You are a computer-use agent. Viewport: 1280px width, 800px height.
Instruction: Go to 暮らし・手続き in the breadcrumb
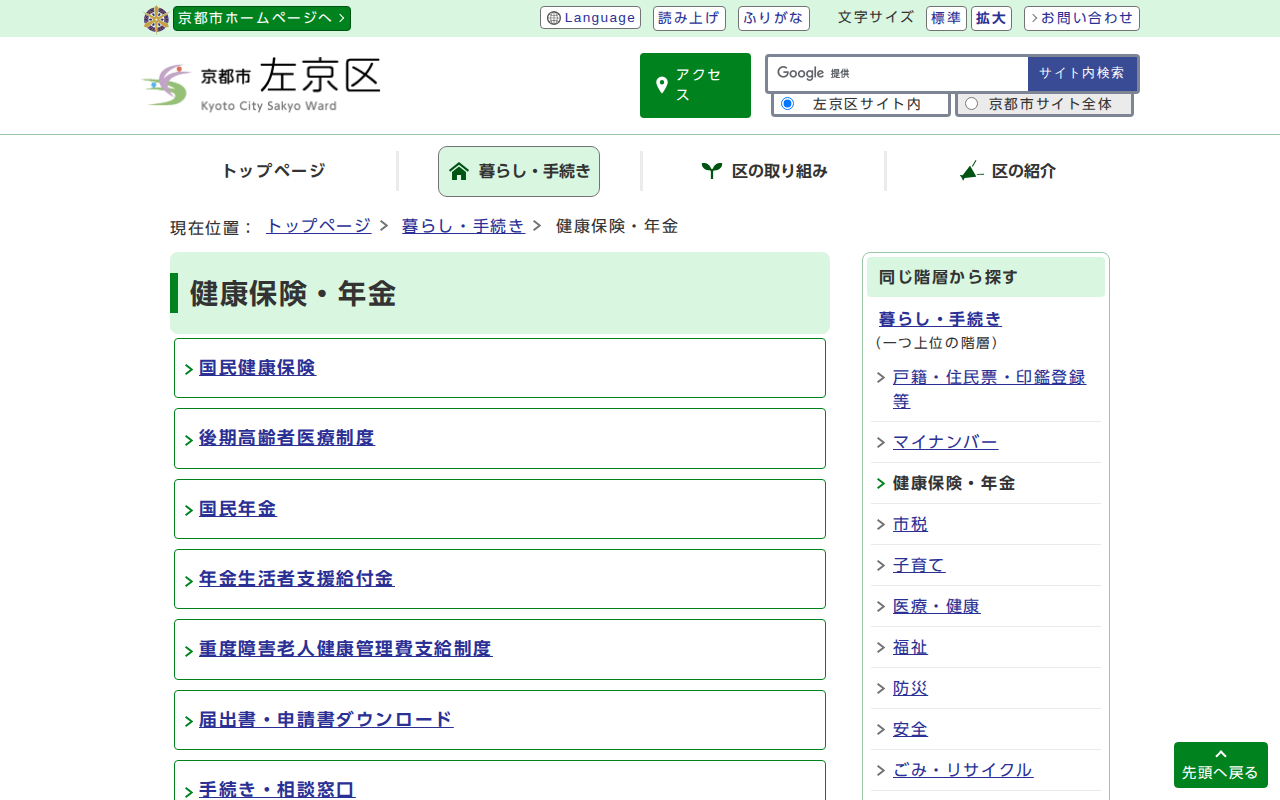point(463,226)
